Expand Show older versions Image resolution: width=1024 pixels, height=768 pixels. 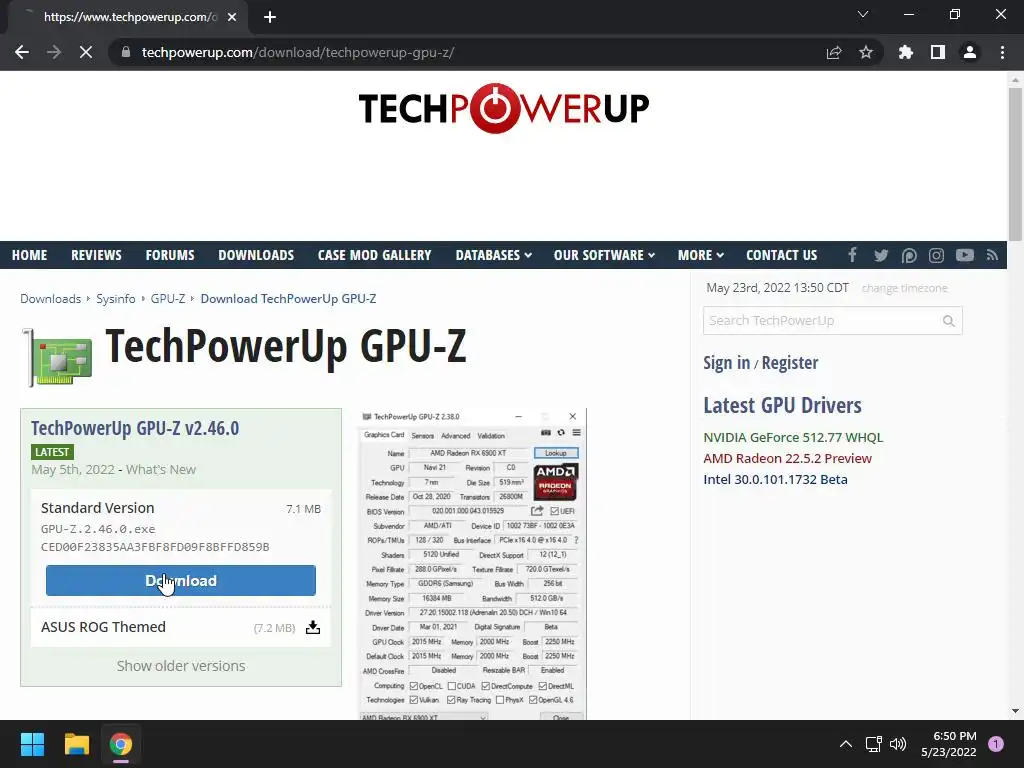(181, 666)
